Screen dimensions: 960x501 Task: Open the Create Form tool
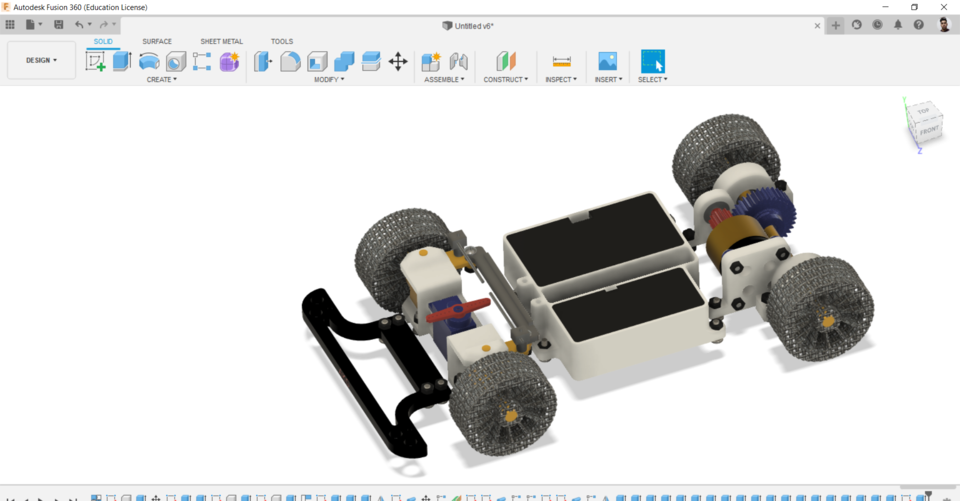tap(230, 61)
